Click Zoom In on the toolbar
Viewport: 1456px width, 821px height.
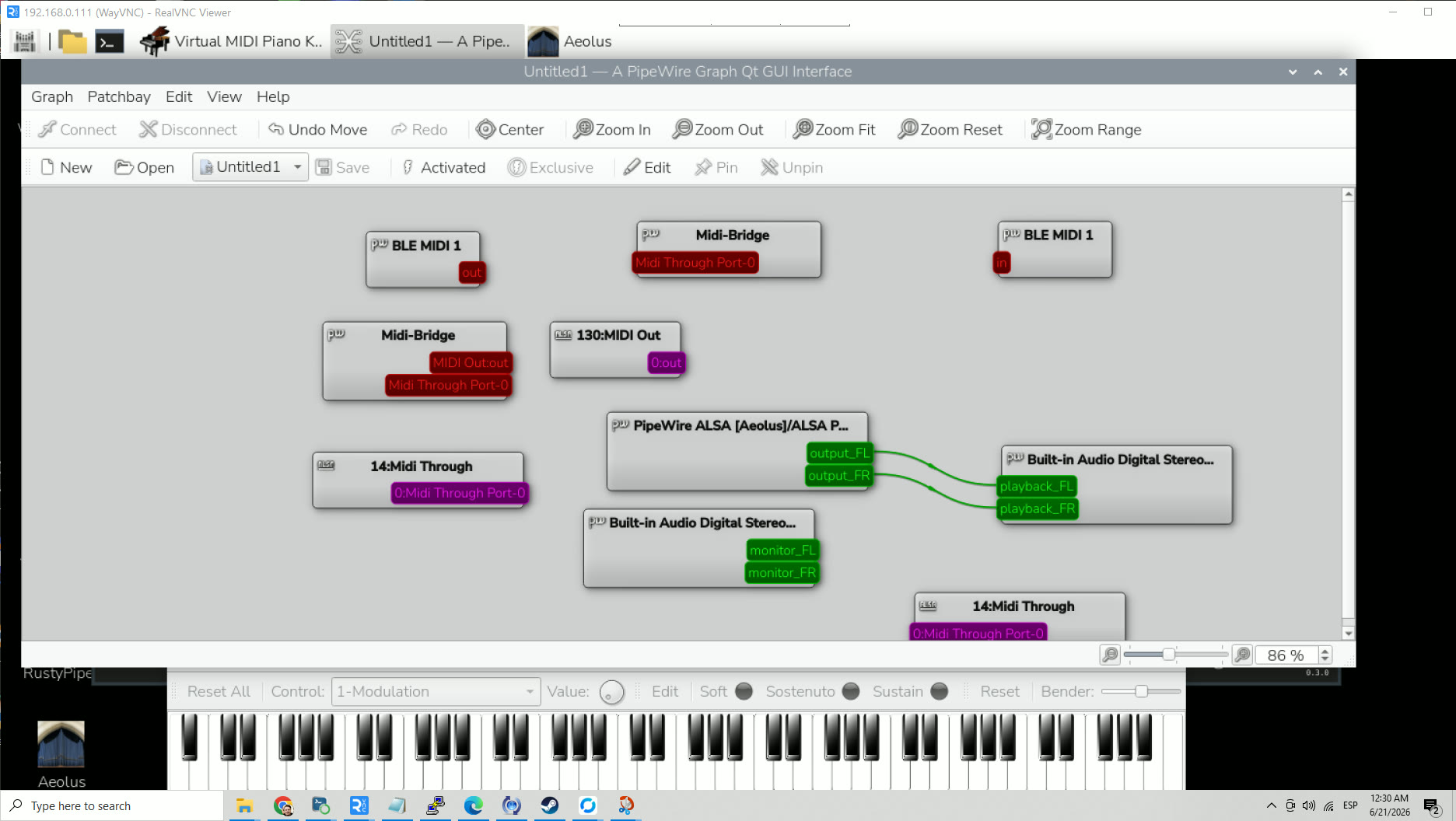611,129
